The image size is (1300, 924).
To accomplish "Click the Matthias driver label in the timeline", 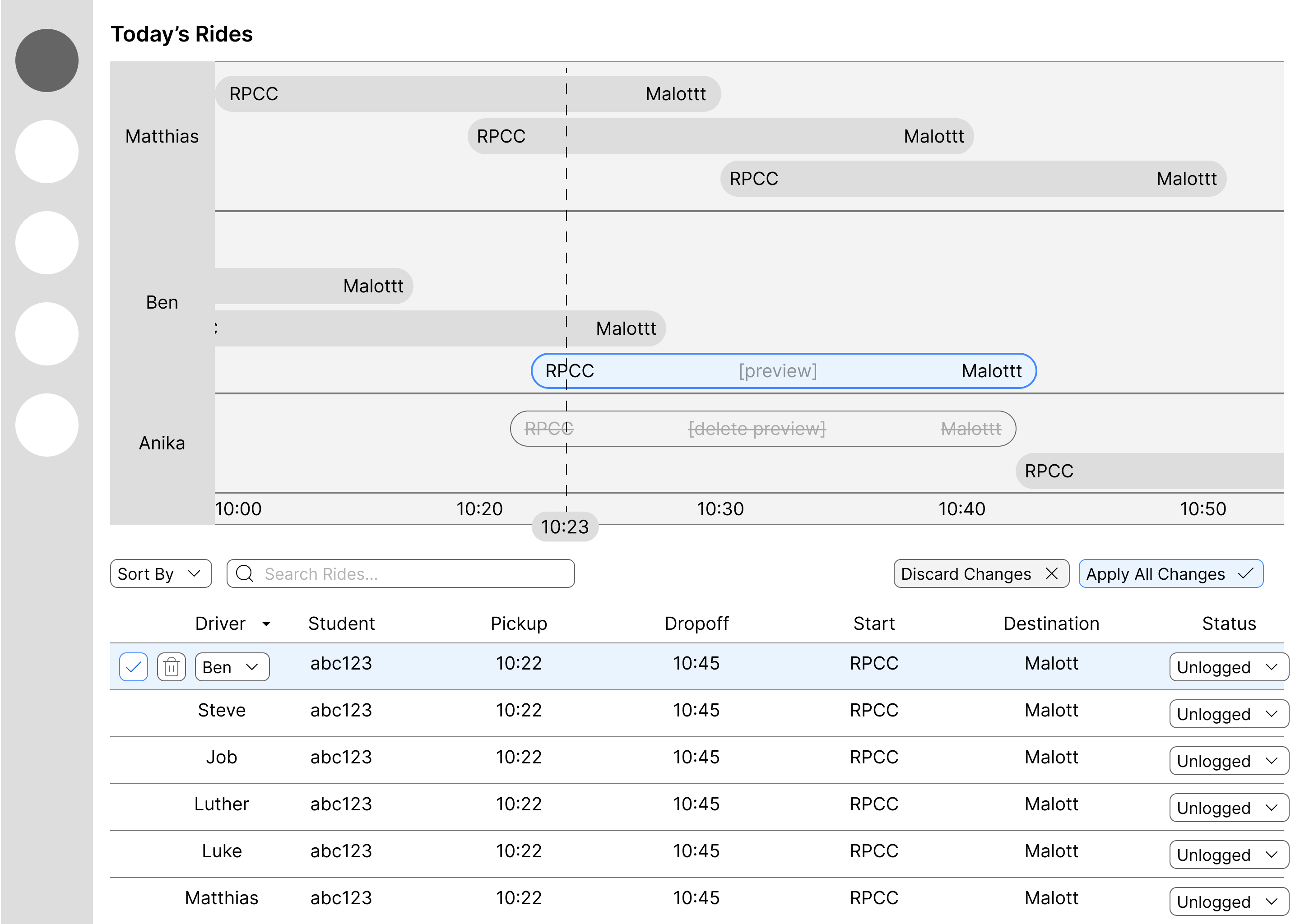I will coord(162,137).
